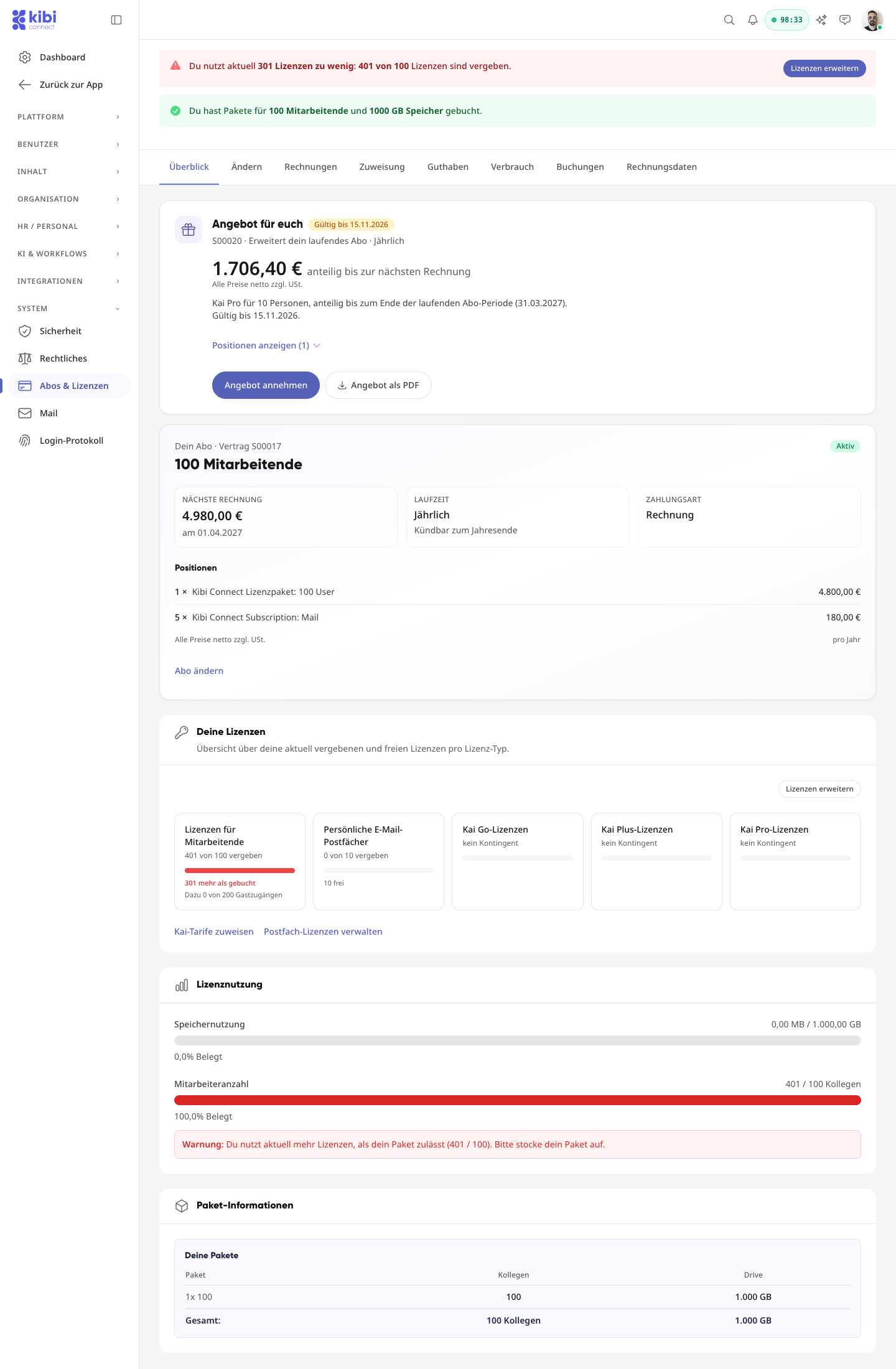896x1369 pixels.
Task: Collapse the SYSTEM sidebar section
Action: 69,309
